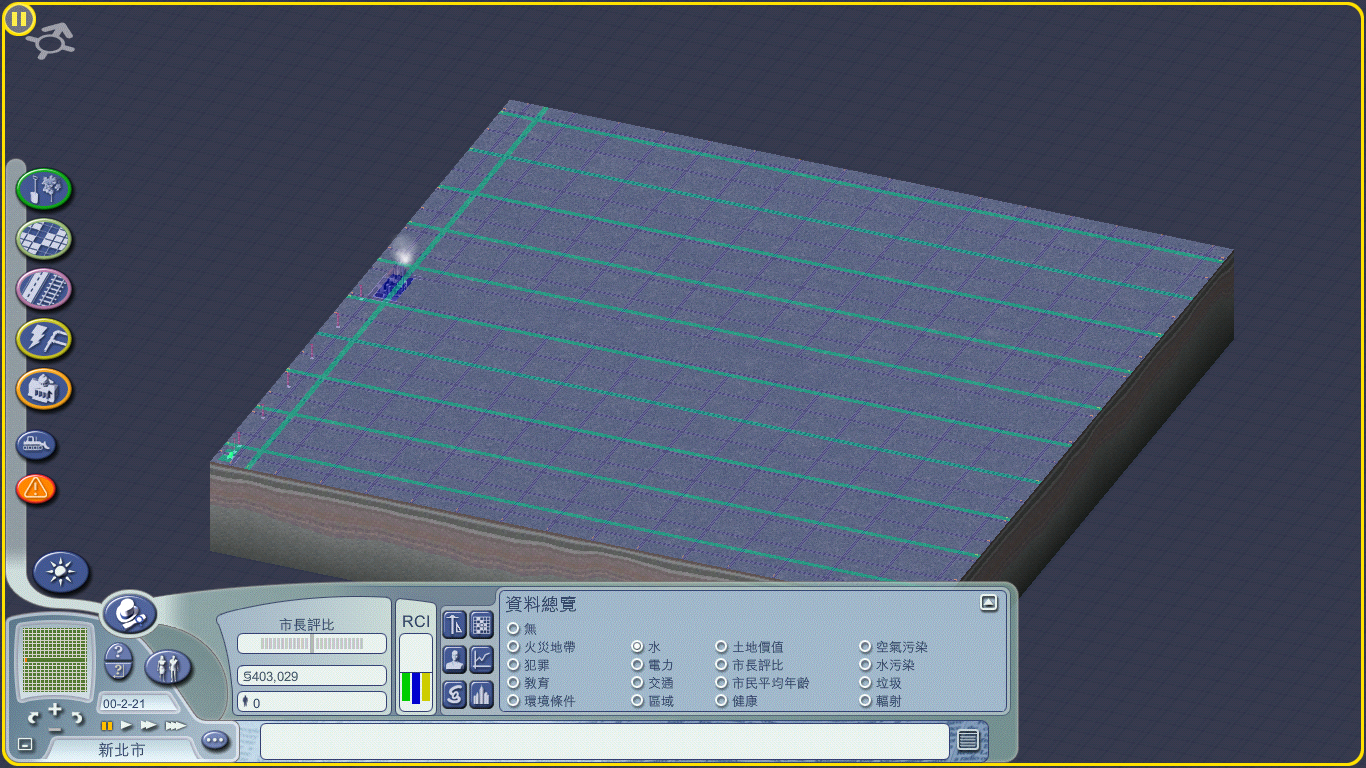The width and height of the screenshot is (1366, 768).
Task: Select the 健康 data view
Action: click(721, 701)
